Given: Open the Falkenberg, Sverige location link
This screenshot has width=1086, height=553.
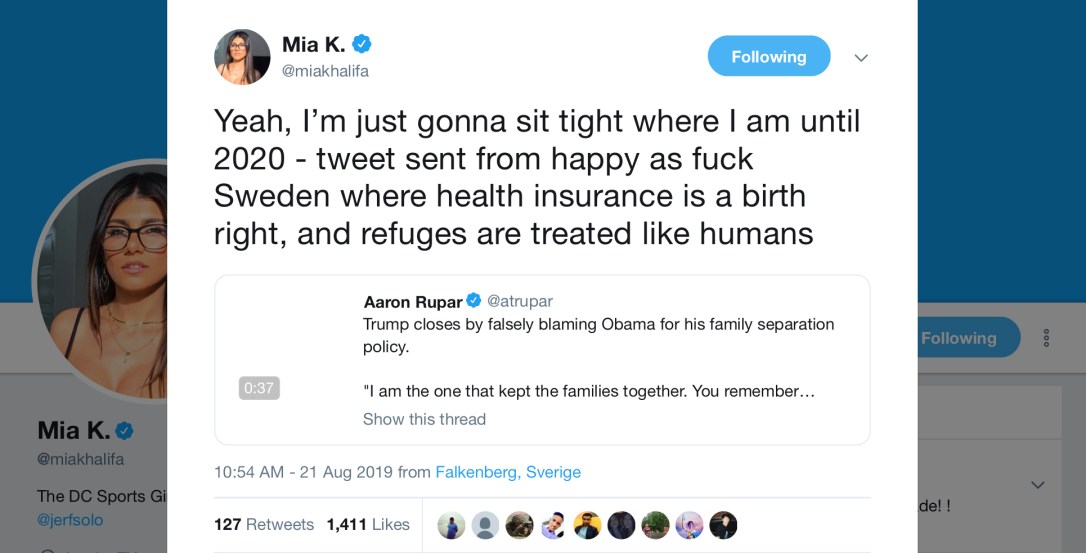Looking at the screenshot, I should (508, 472).
